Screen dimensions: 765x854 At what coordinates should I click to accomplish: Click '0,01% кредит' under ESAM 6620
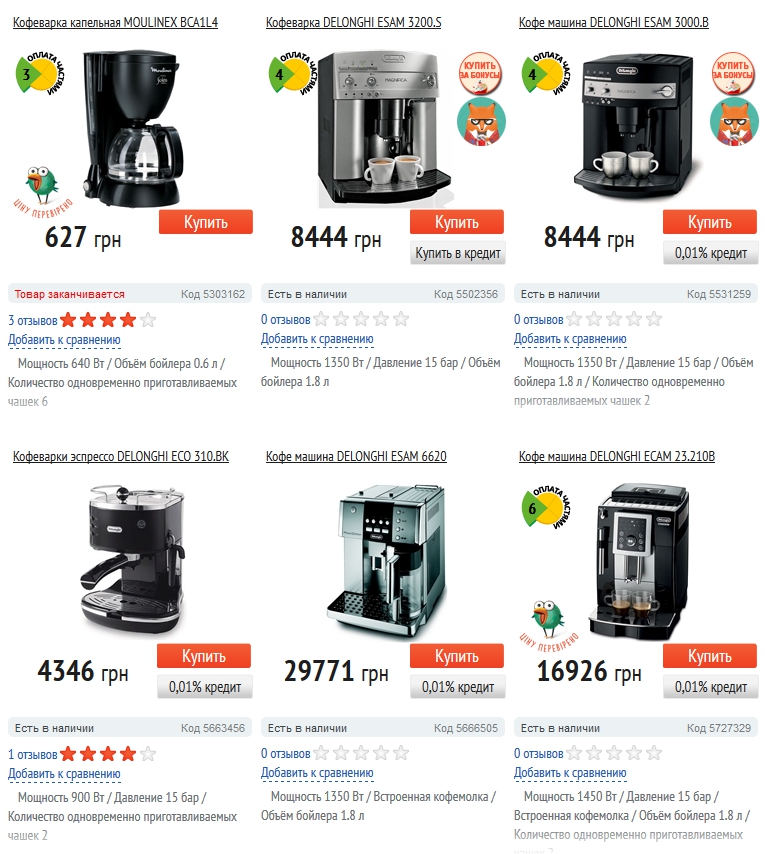pyautogui.click(x=458, y=687)
